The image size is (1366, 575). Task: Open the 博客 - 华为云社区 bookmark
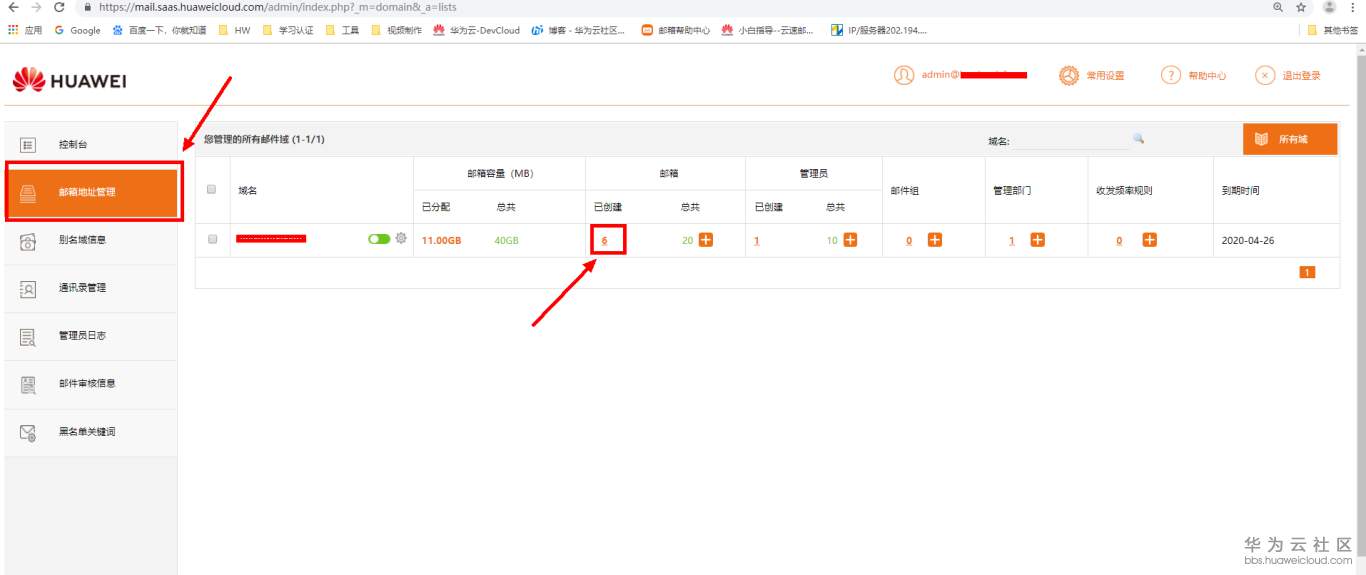click(x=579, y=30)
